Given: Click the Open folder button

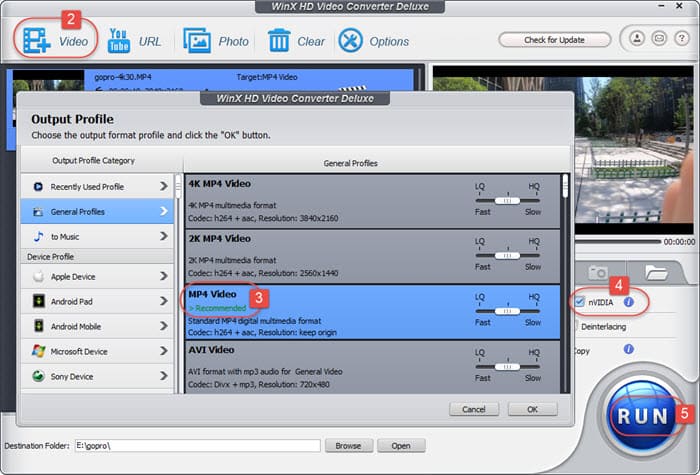Looking at the screenshot, I should (401, 446).
